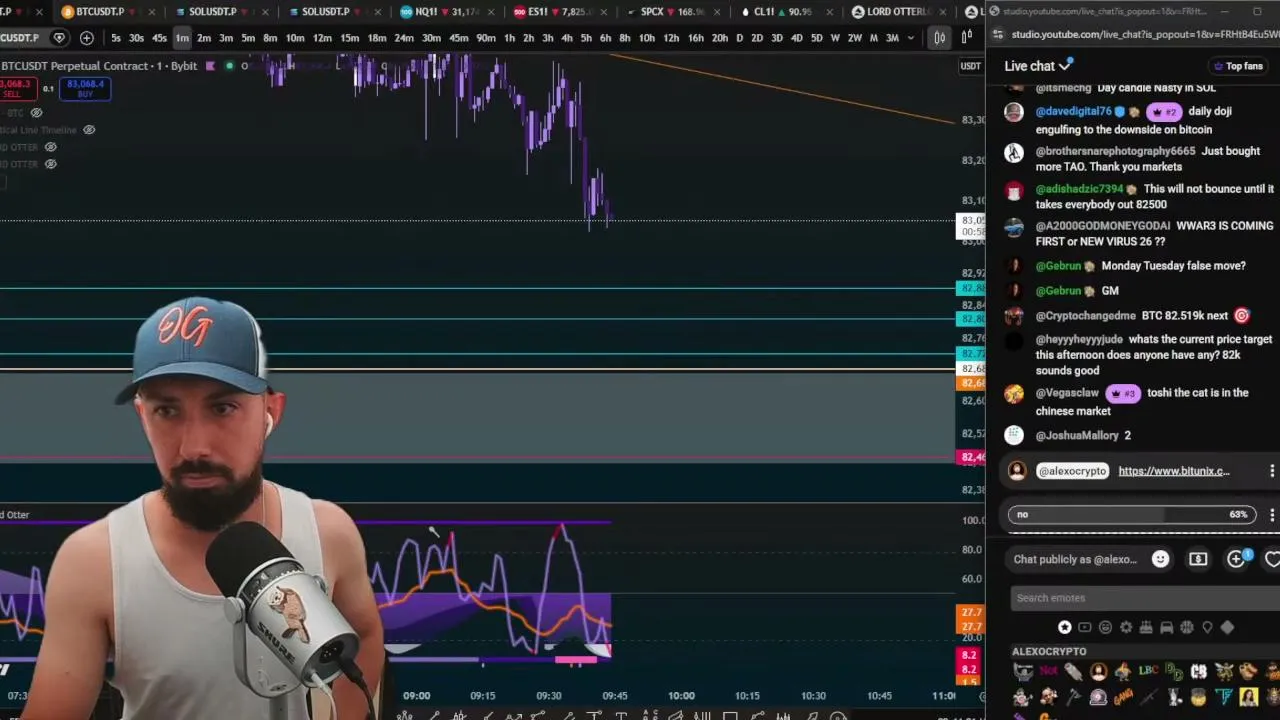The width and height of the screenshot is (1280, 720).
Task: Select the gear-shaped emote category
Action: point(1126,627)
